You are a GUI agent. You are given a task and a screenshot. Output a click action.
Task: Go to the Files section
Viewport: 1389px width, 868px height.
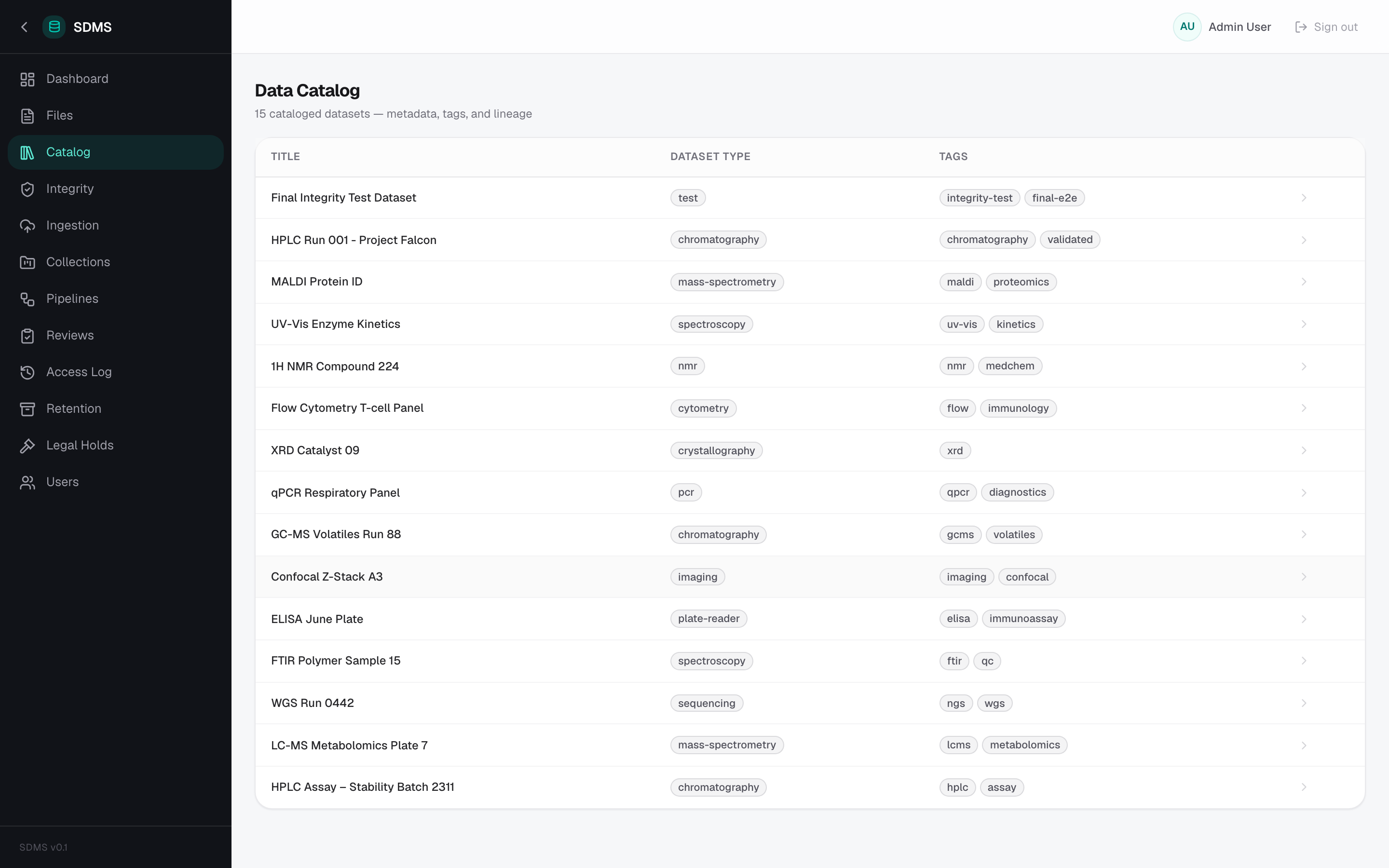coord(115,116)
